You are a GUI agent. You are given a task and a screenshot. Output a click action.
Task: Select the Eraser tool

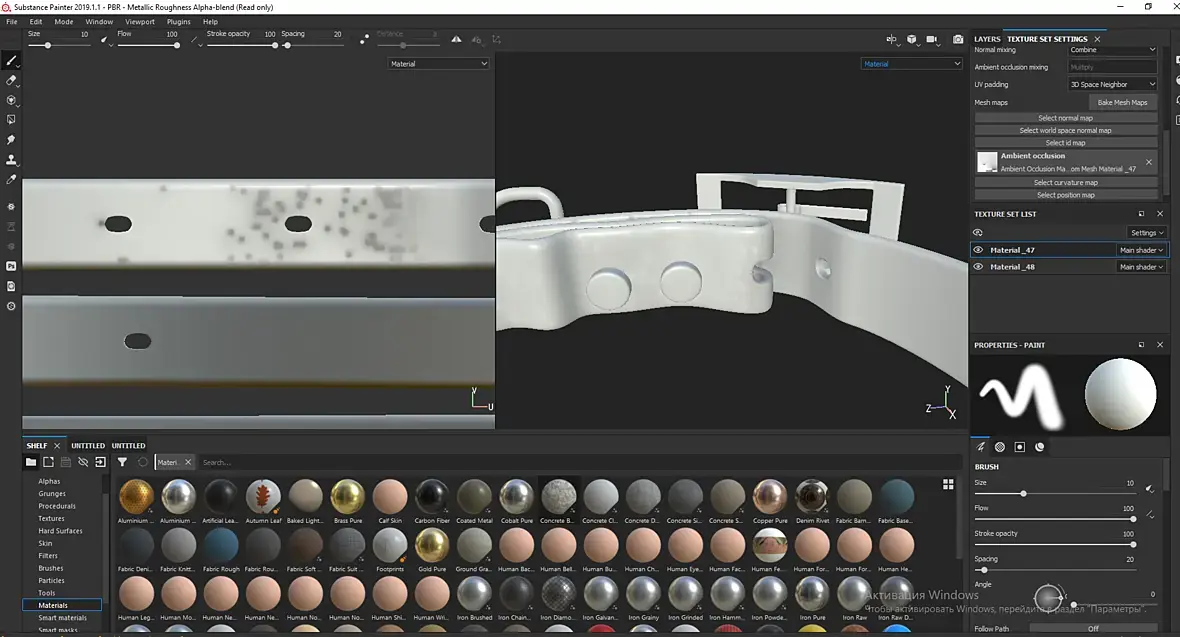[x=11, y=80]
